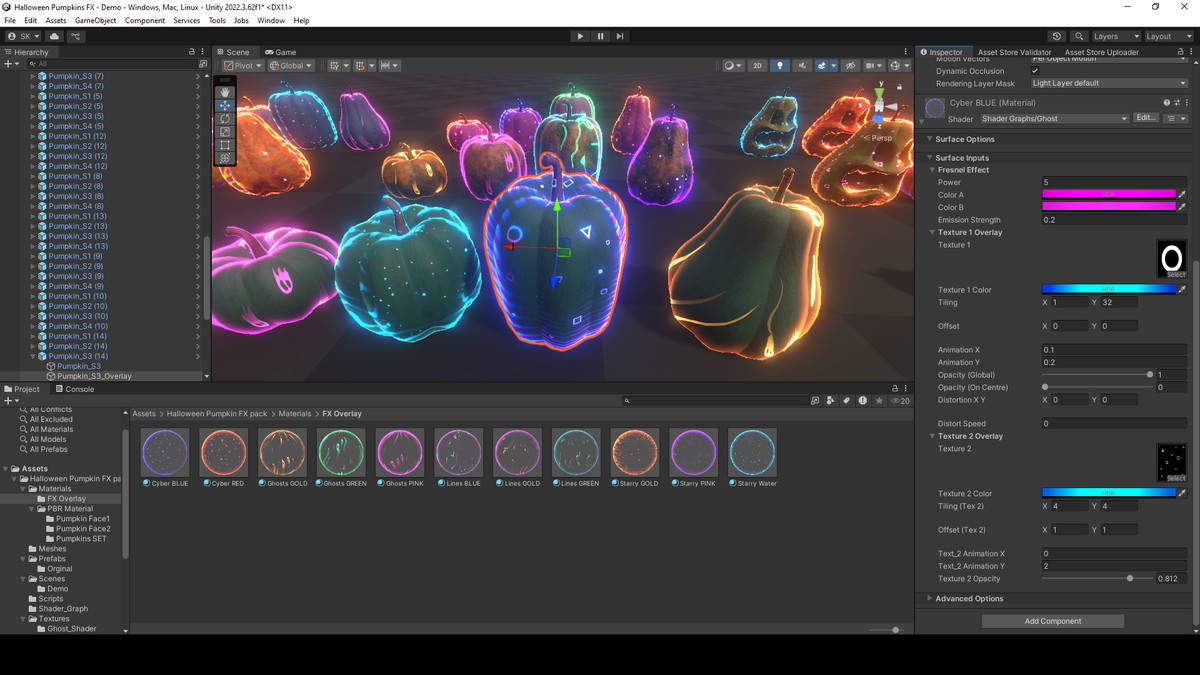Select Pumpkin_S3_Overlay in Hierarchy
The image size is (1200, 675).
94,376
